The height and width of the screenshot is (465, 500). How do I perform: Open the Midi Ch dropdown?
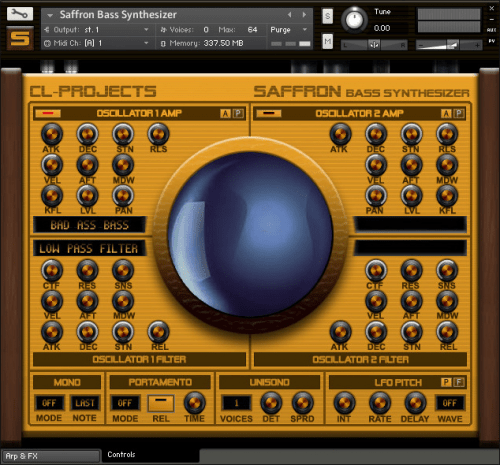(97, 43)
